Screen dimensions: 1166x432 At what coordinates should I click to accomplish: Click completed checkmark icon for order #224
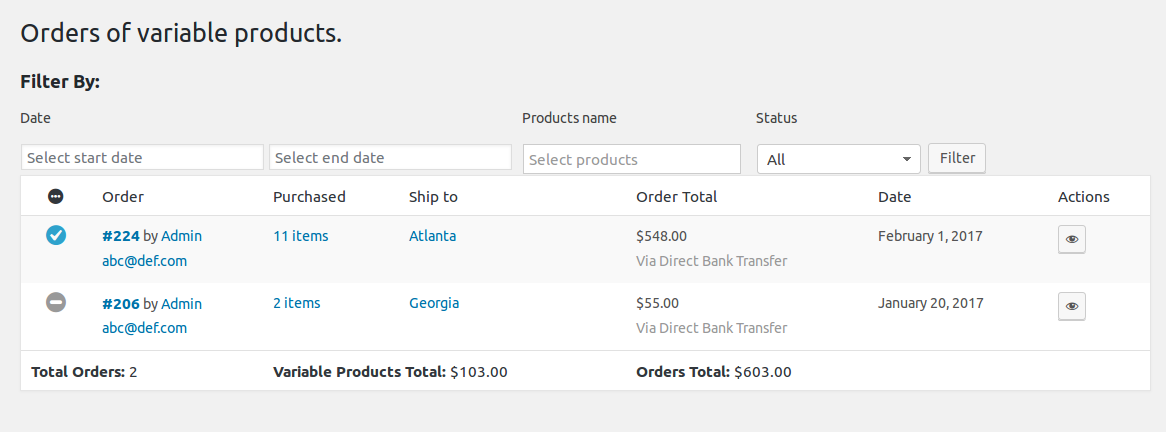[x=56, y=235]
